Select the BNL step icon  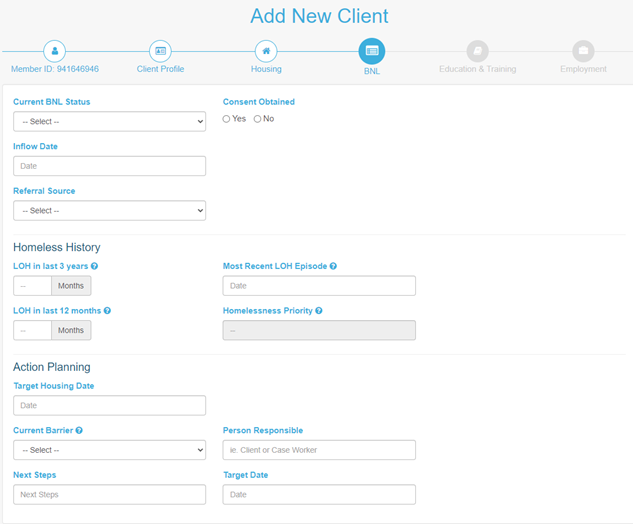pyautogui.click(x=372, y=51)
